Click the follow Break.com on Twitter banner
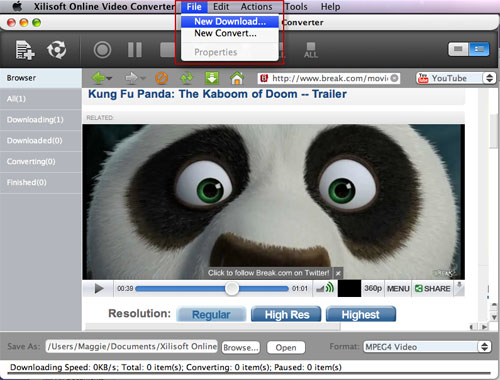500x380 pixels. point(268,273)
